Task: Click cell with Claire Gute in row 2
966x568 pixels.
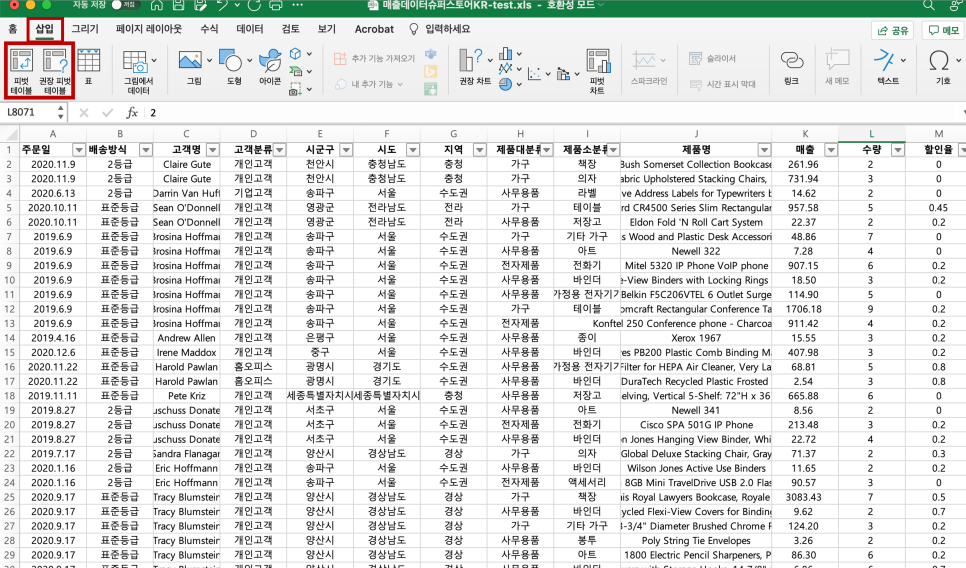Action: 187,164
